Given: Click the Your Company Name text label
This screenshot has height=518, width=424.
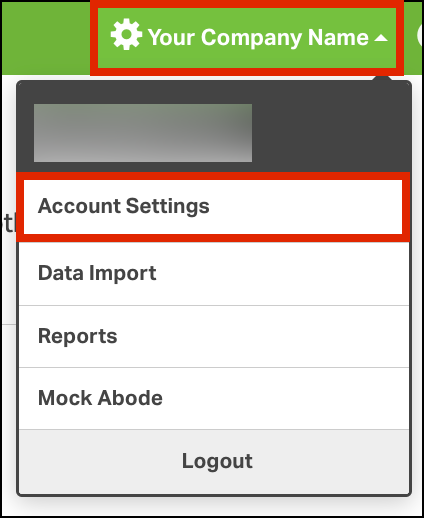Looking at the screenshot, I should click(x=258, y=37).
